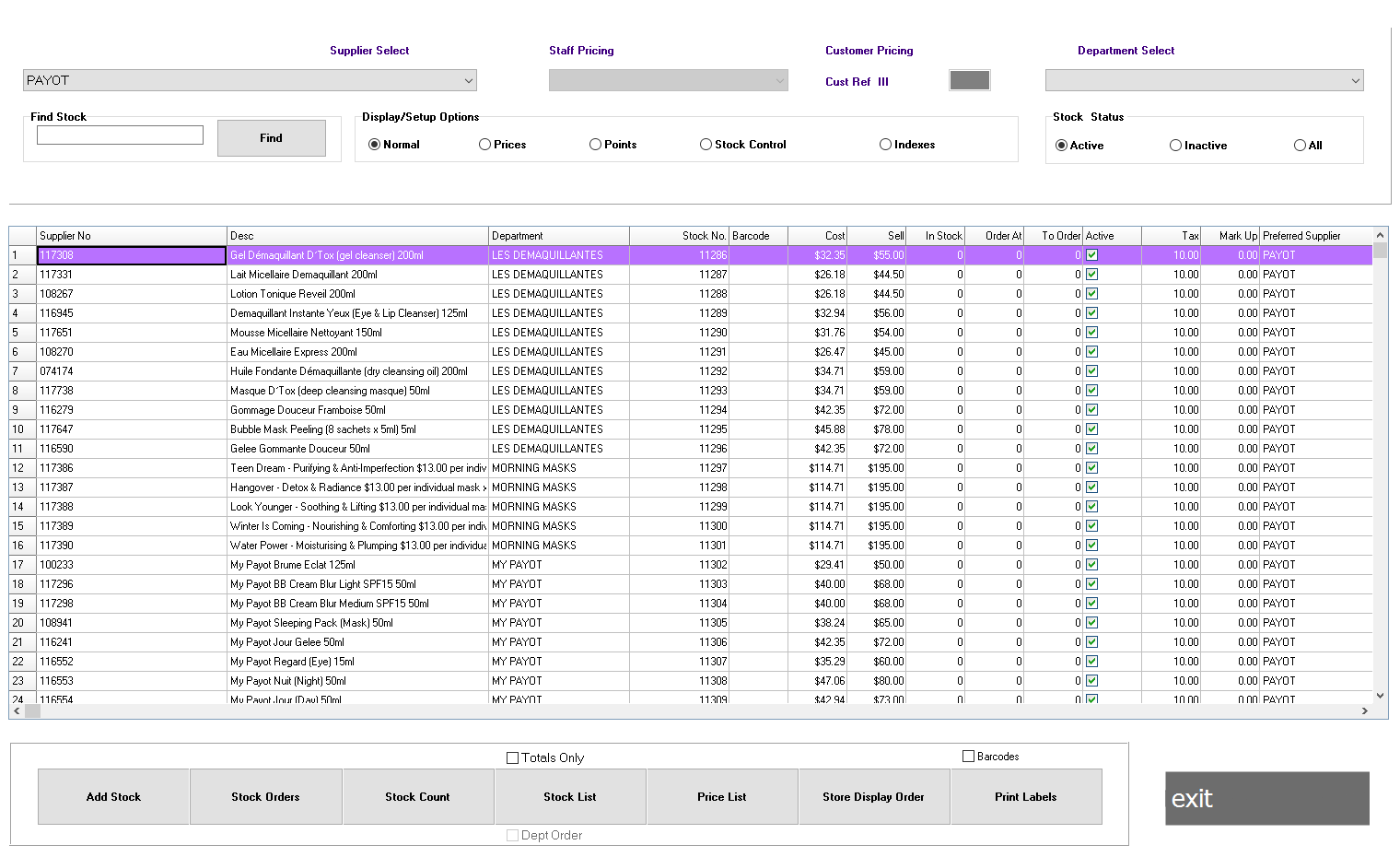
Task: Click the Price List button
Action: (x=721, y=796)
